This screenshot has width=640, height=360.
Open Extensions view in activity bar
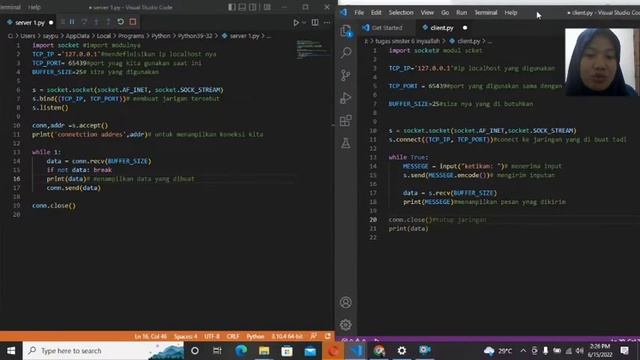click(x=346, y=120)
